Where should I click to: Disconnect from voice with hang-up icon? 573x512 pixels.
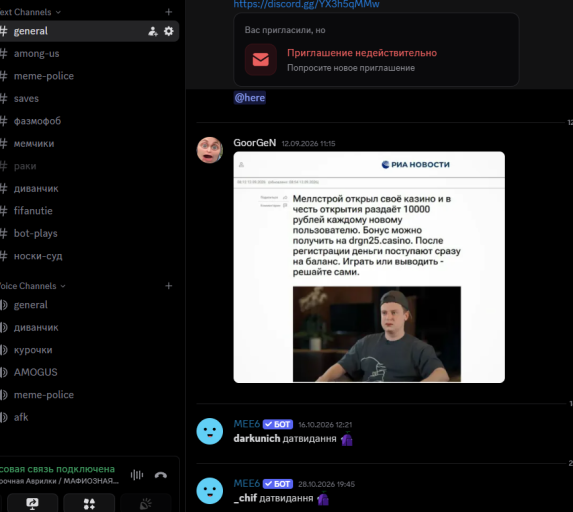tap(161, 475)
